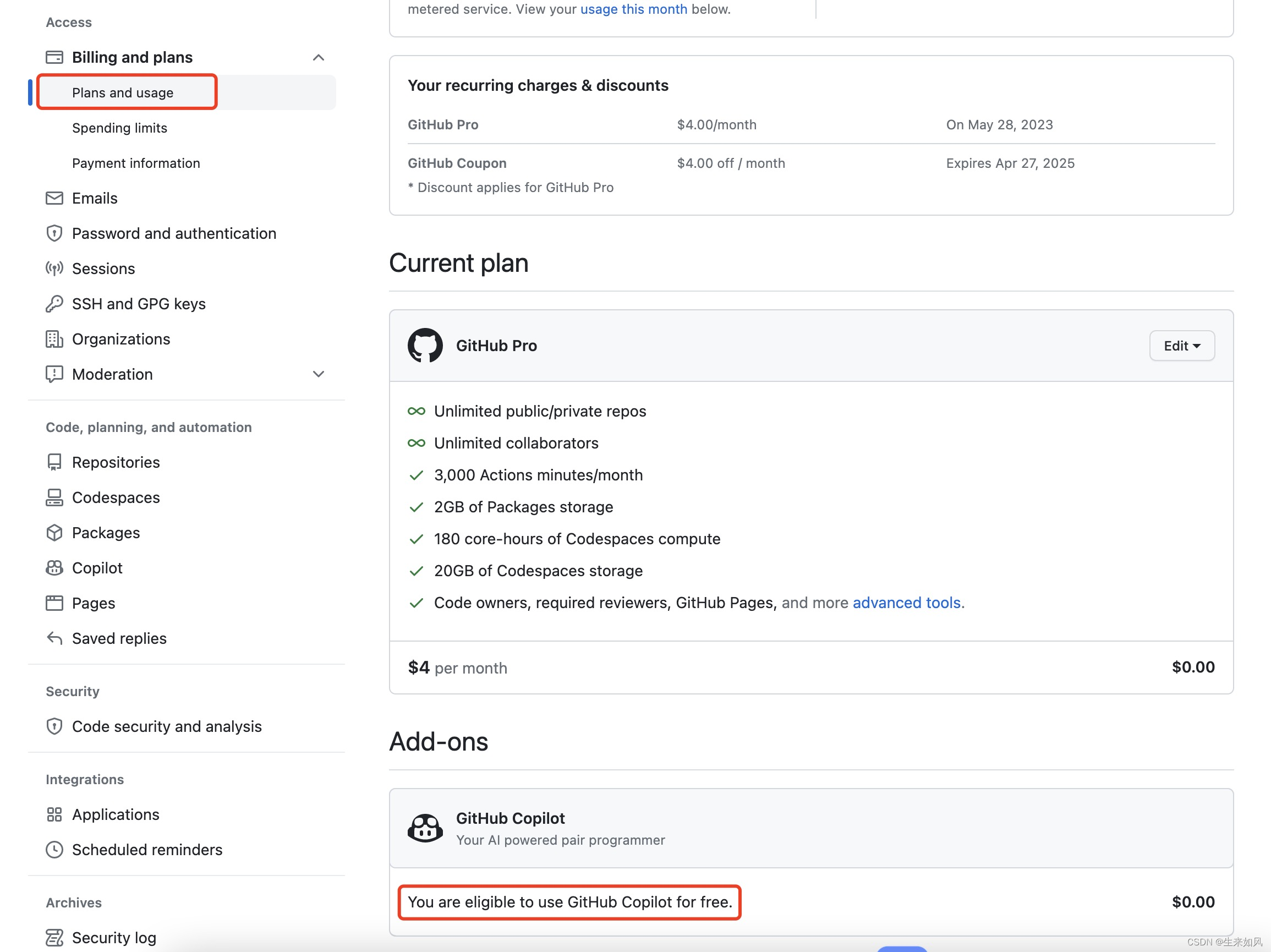Open the advanced tools link

906,602
